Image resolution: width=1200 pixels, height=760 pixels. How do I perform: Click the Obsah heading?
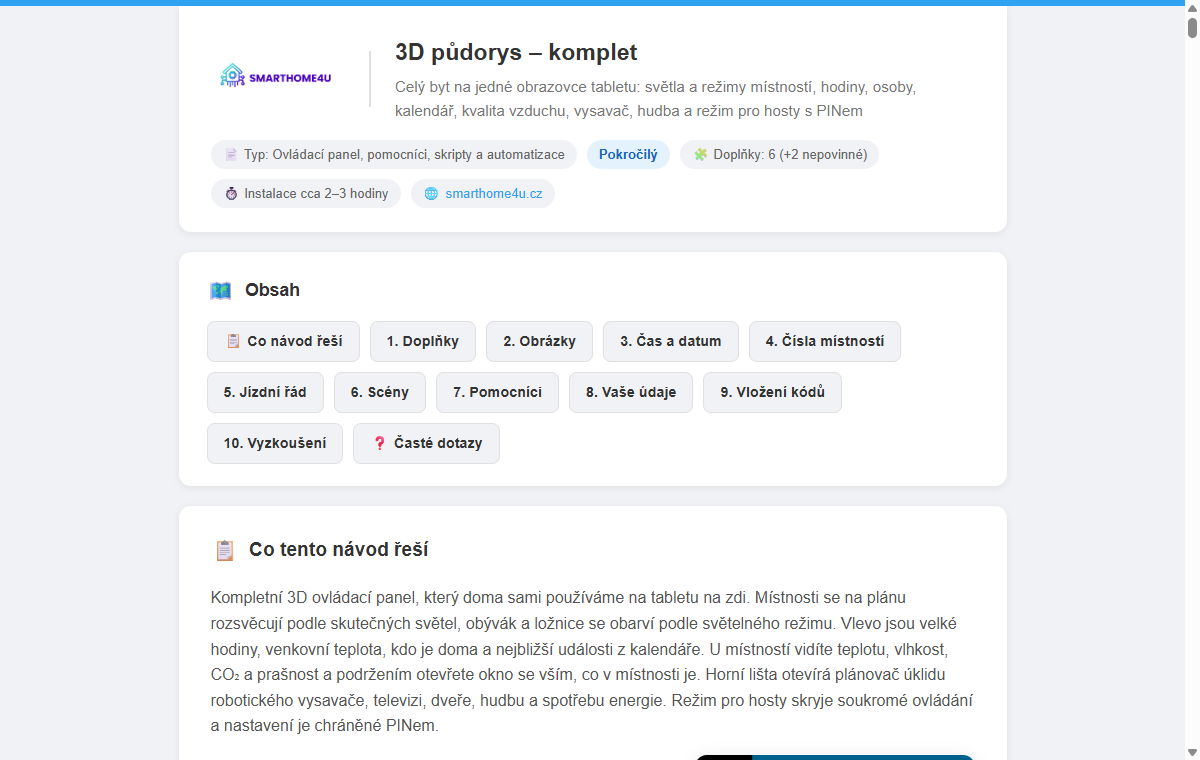272,290
